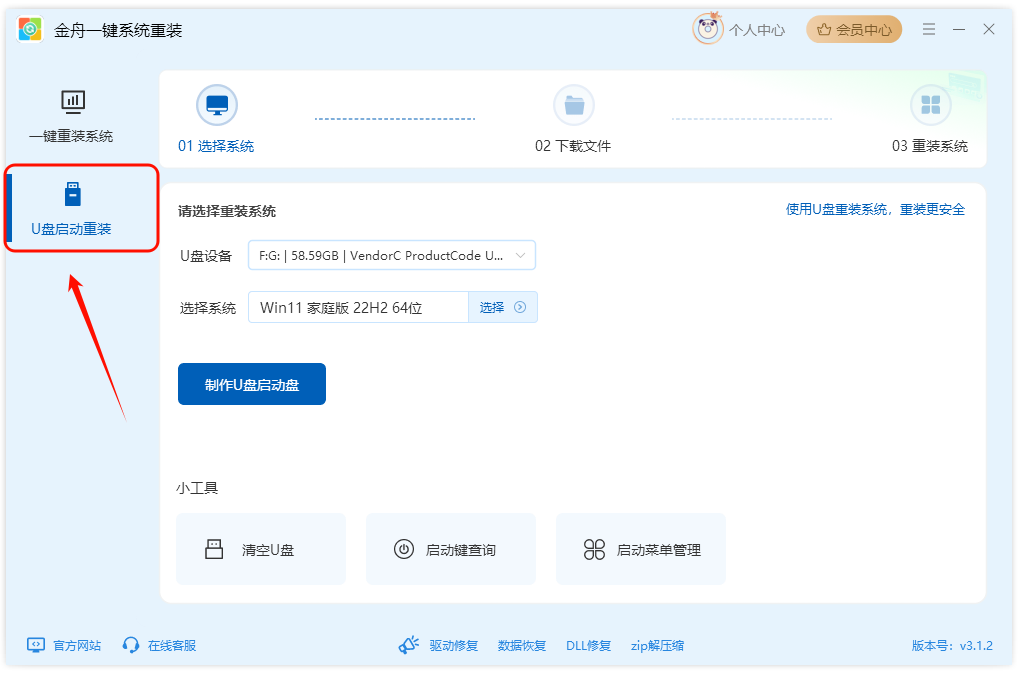Click the 金舟一键系统重装 title text
Viewport: 1019px width, 673px height.
[x=118, y=31]
